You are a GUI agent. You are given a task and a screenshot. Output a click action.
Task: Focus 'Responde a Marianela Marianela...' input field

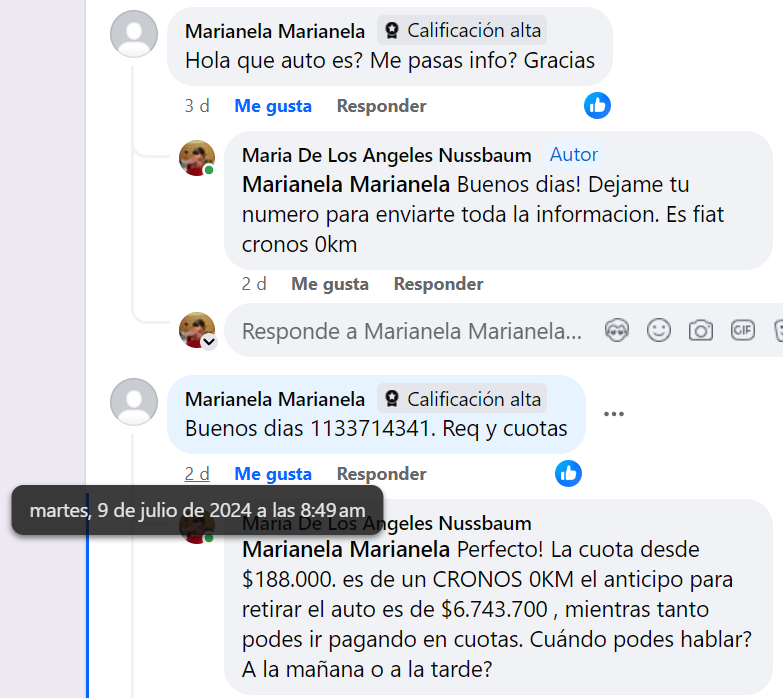tap(412, 331)
